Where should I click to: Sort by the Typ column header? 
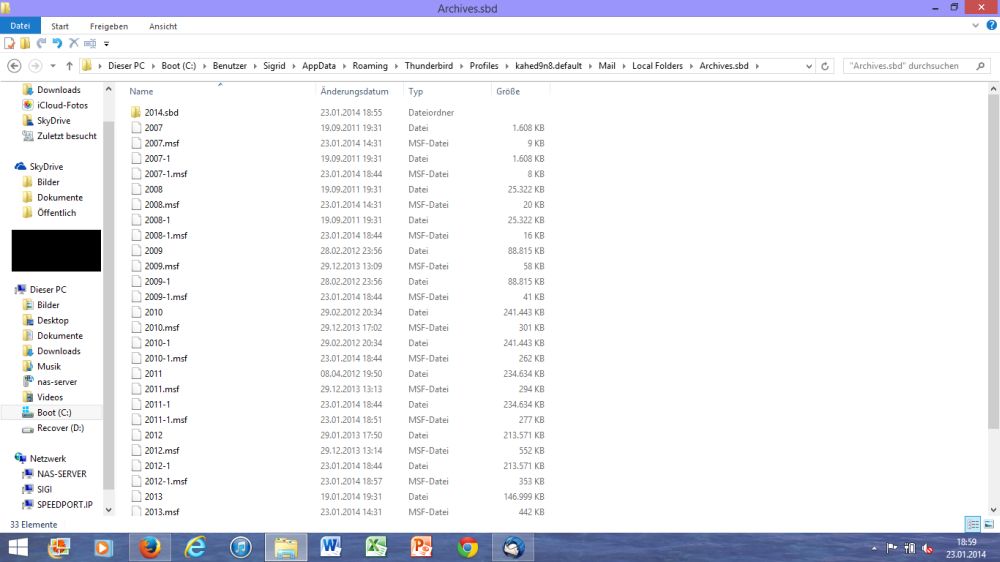(x=416, y=91)
